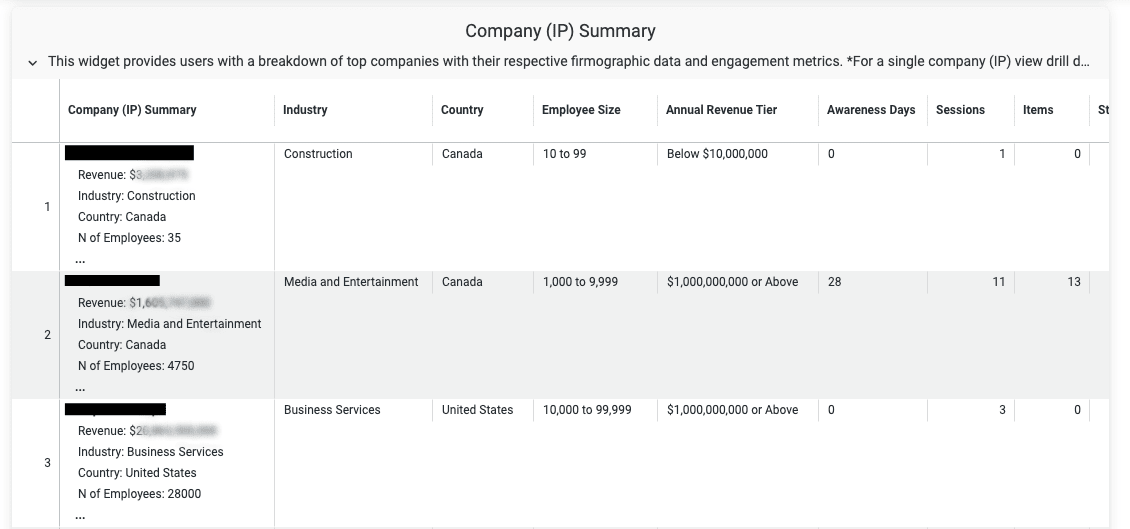Click the widget description text

tap(568, 61)
